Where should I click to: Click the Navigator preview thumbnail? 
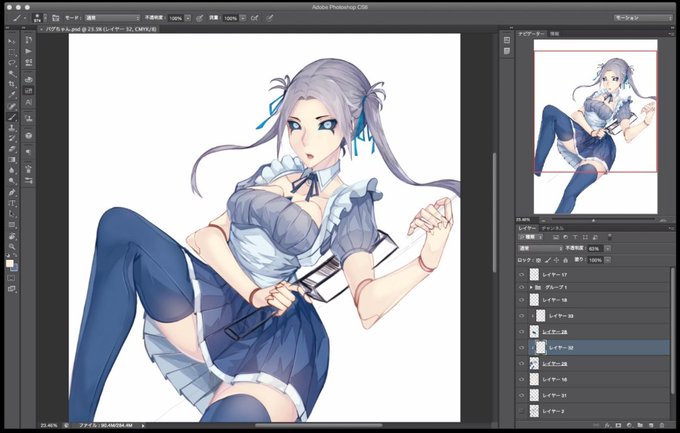click(x=595, y=127)
